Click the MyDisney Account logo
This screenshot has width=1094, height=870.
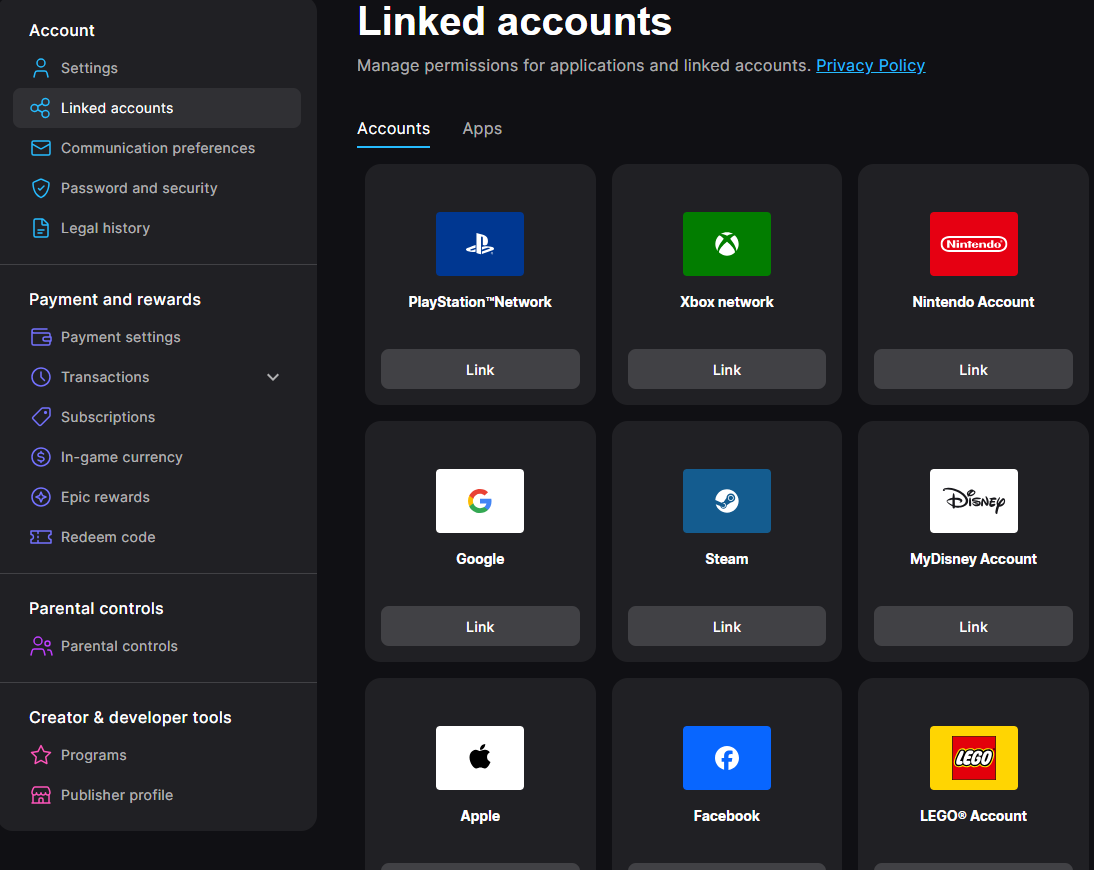(x=973, y=501)
